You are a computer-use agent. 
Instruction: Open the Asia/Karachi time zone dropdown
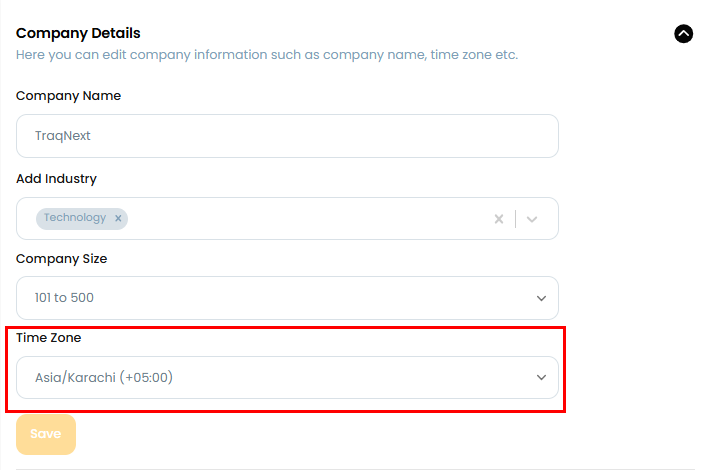pos(270,378)
